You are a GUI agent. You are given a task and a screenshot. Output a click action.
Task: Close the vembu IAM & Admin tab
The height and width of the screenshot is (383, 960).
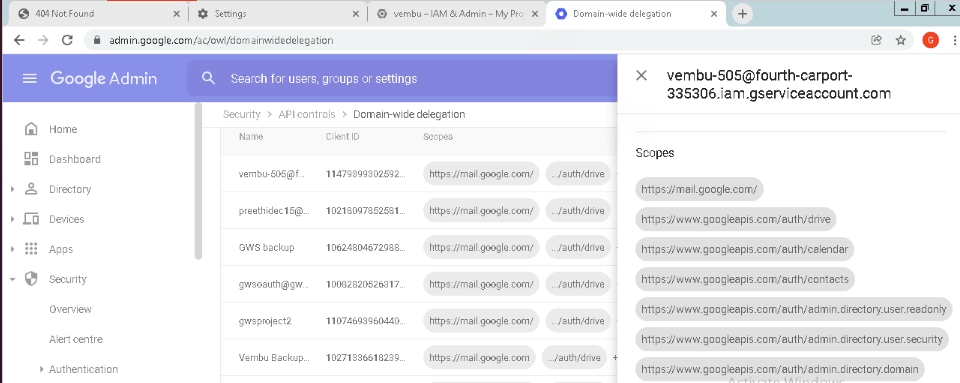point(534,13)
